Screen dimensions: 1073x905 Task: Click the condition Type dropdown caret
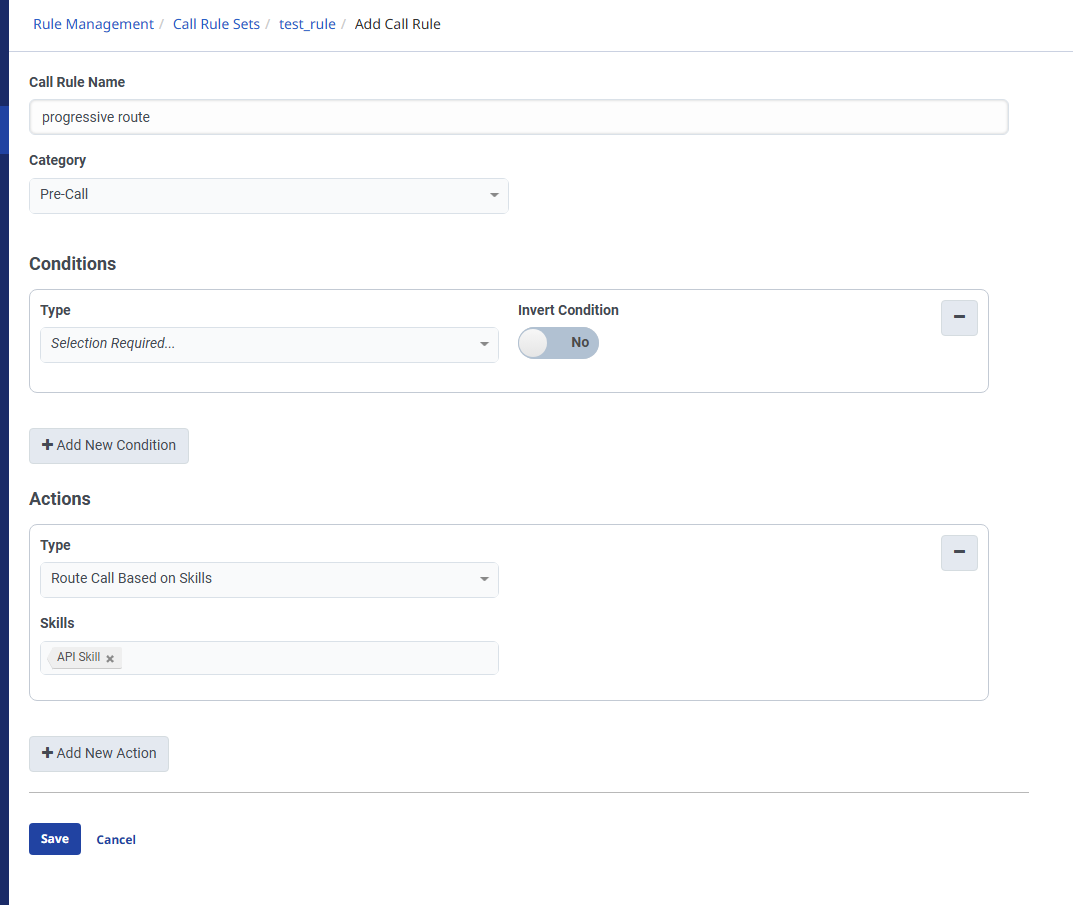point(484,344)
